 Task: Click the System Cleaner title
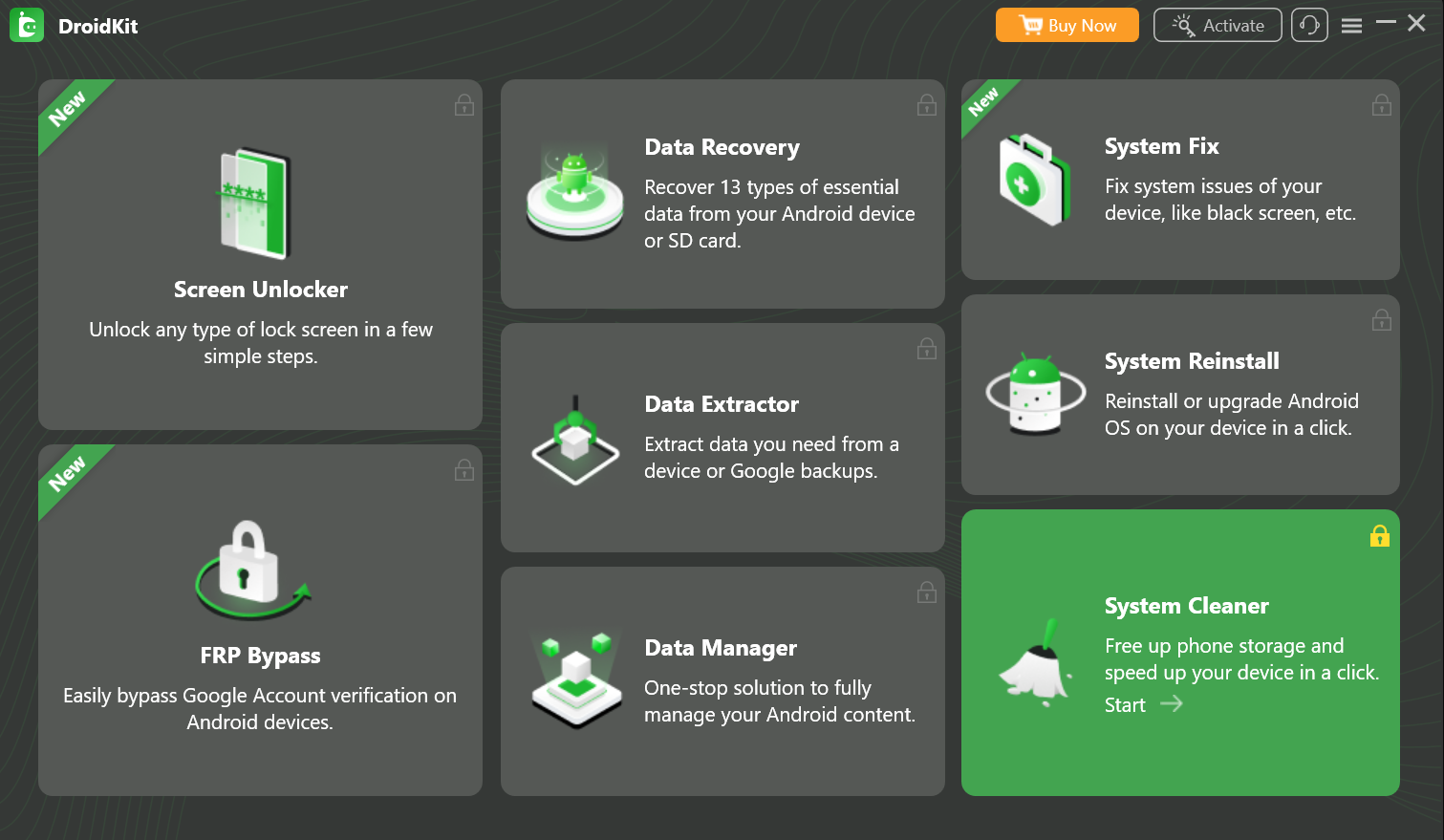(1186, 606)
